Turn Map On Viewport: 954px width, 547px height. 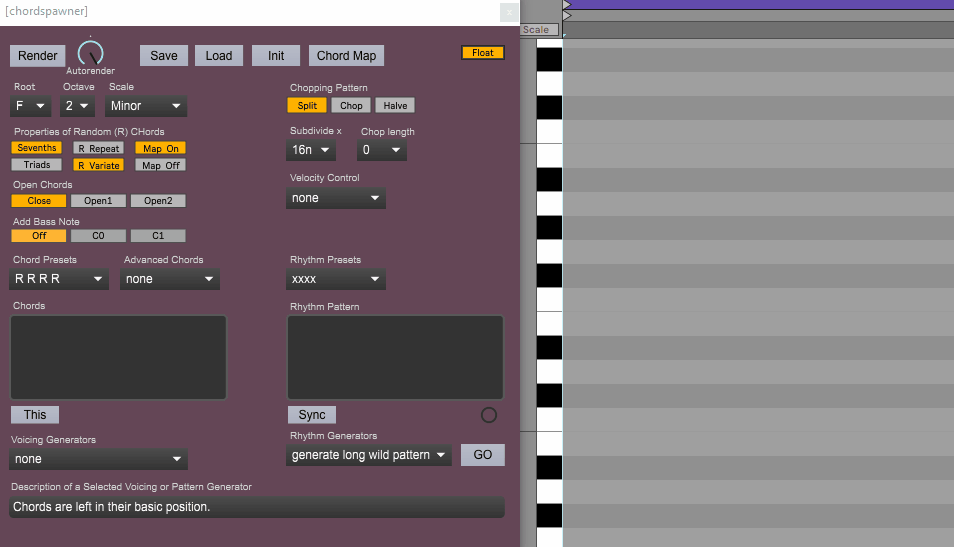pyautogui.click(x=161, y=148)
